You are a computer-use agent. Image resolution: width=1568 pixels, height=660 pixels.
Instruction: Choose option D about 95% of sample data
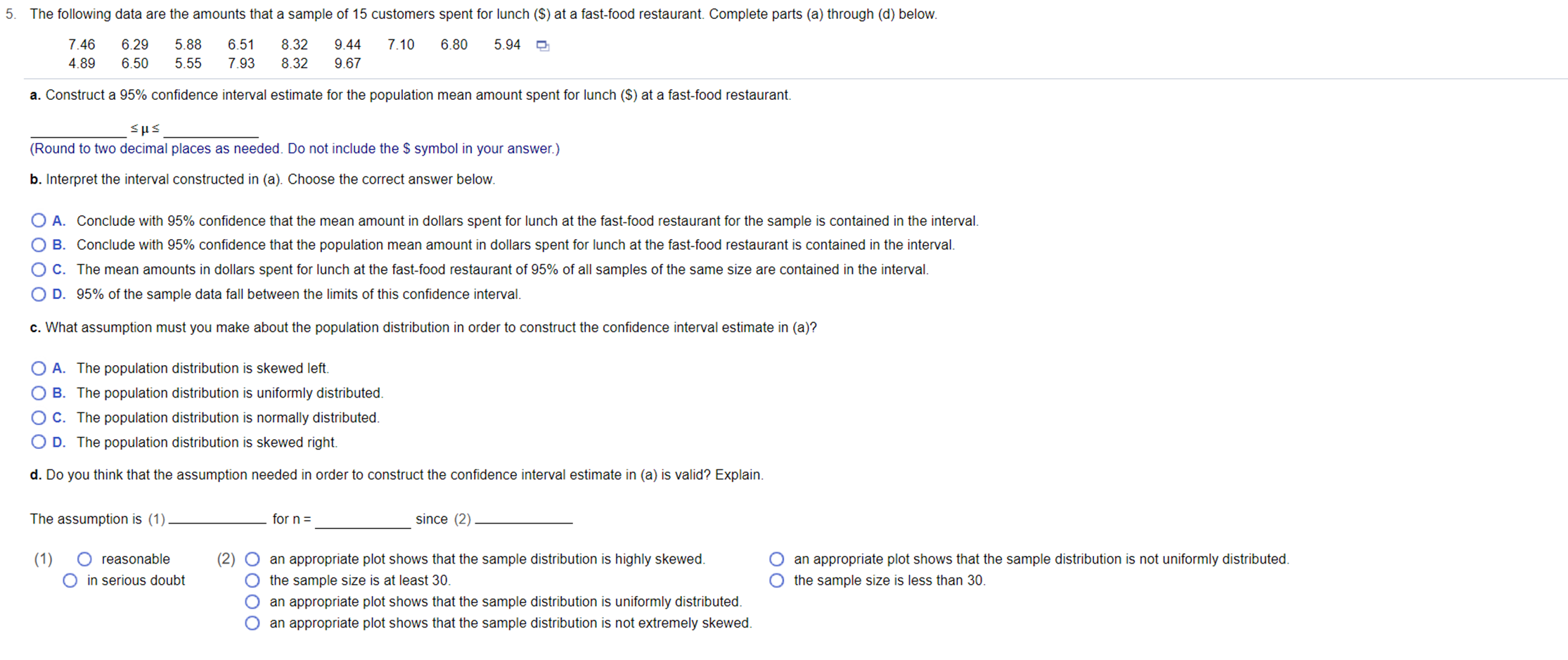[x=38, y=294]
